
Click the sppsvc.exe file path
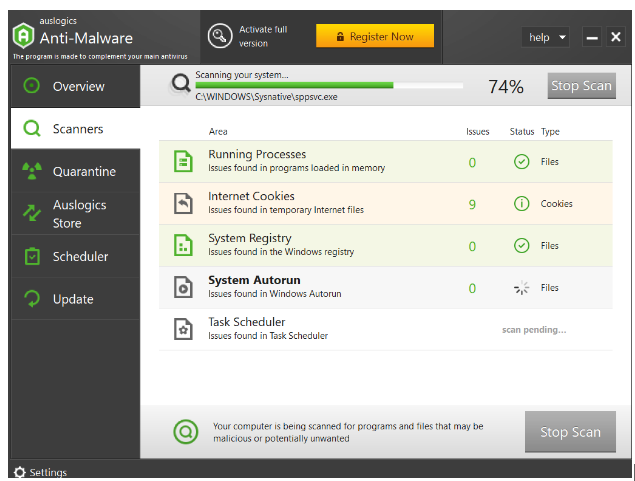click(266, 97)
